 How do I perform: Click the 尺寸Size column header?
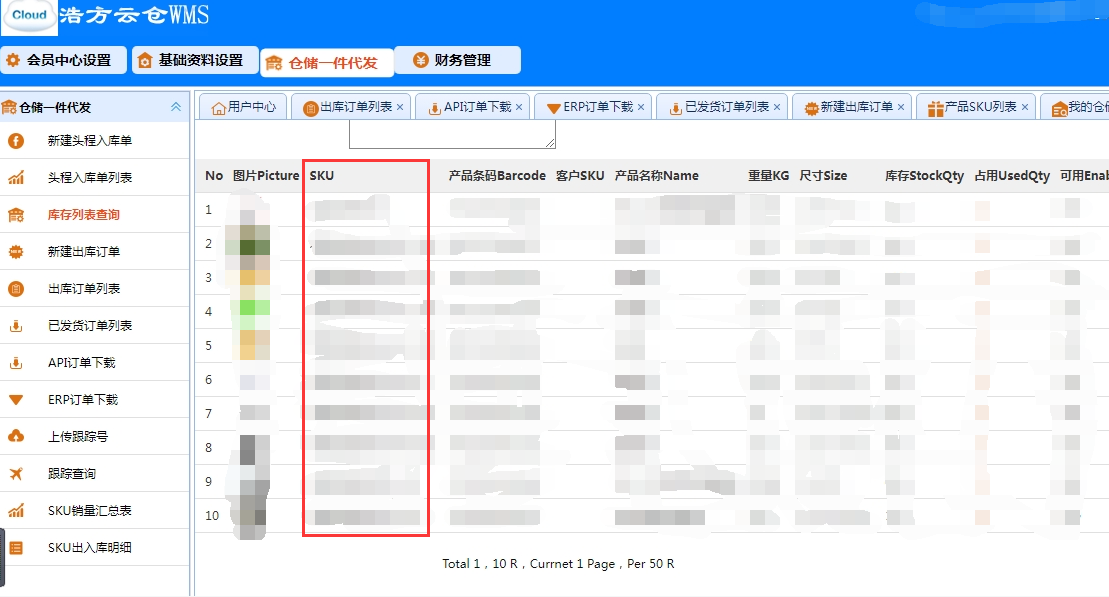tap(823, 175)
